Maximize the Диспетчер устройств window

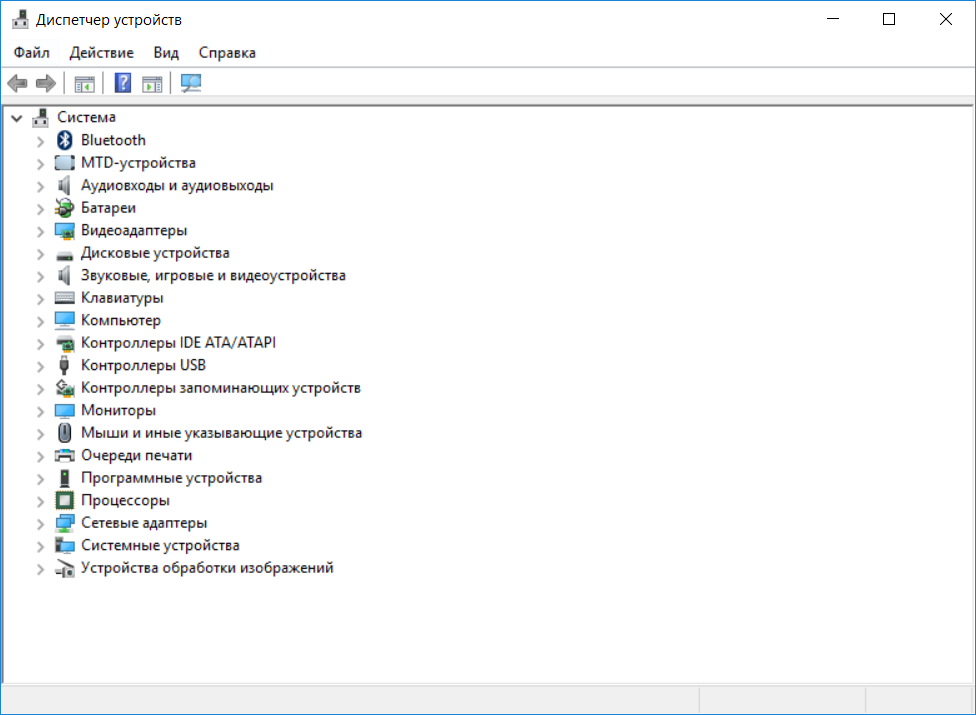(x=889, y=19)
